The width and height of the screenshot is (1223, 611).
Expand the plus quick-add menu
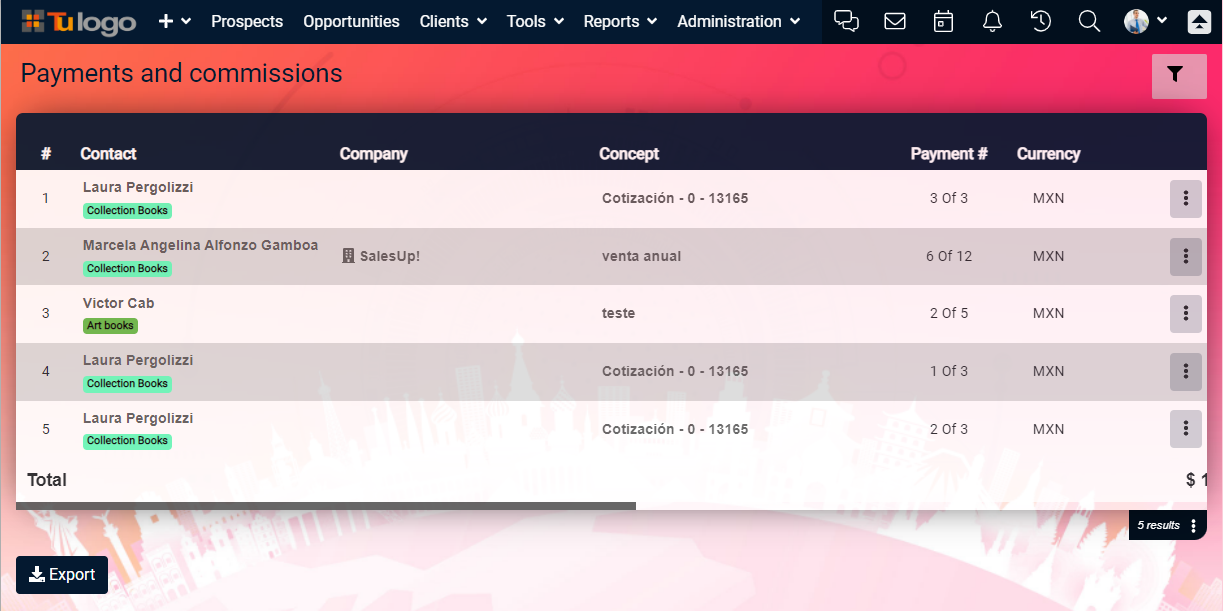(175, 21)
